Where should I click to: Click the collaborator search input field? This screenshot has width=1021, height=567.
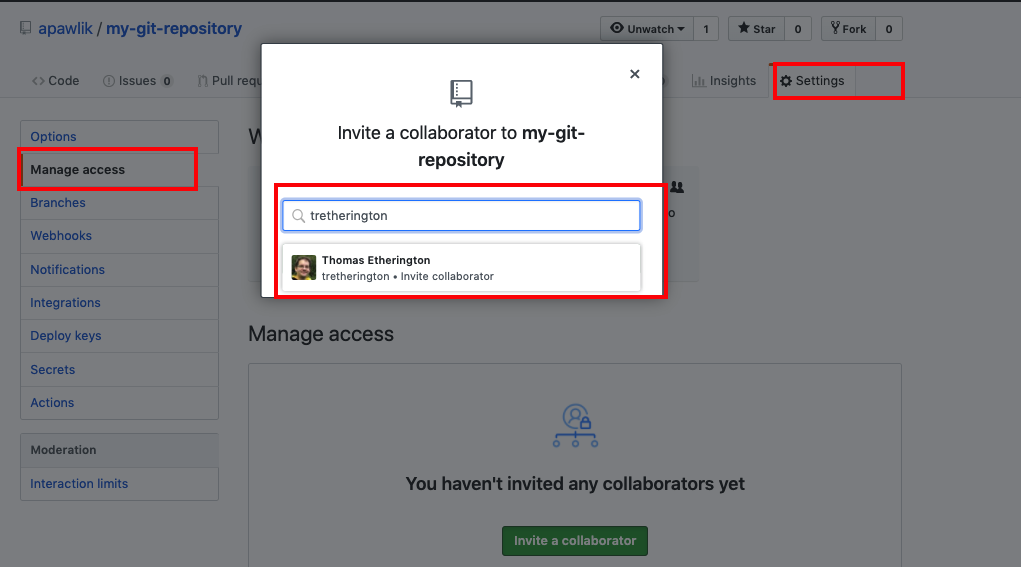462,215
